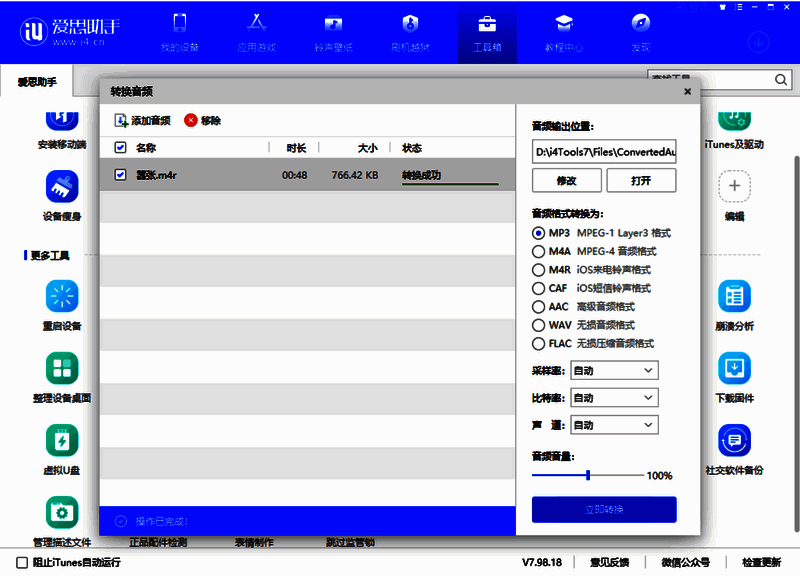800x576 pixels.
Task: Open the 崩溃分析 crash analysis icon
Action: tap(734, 297)
